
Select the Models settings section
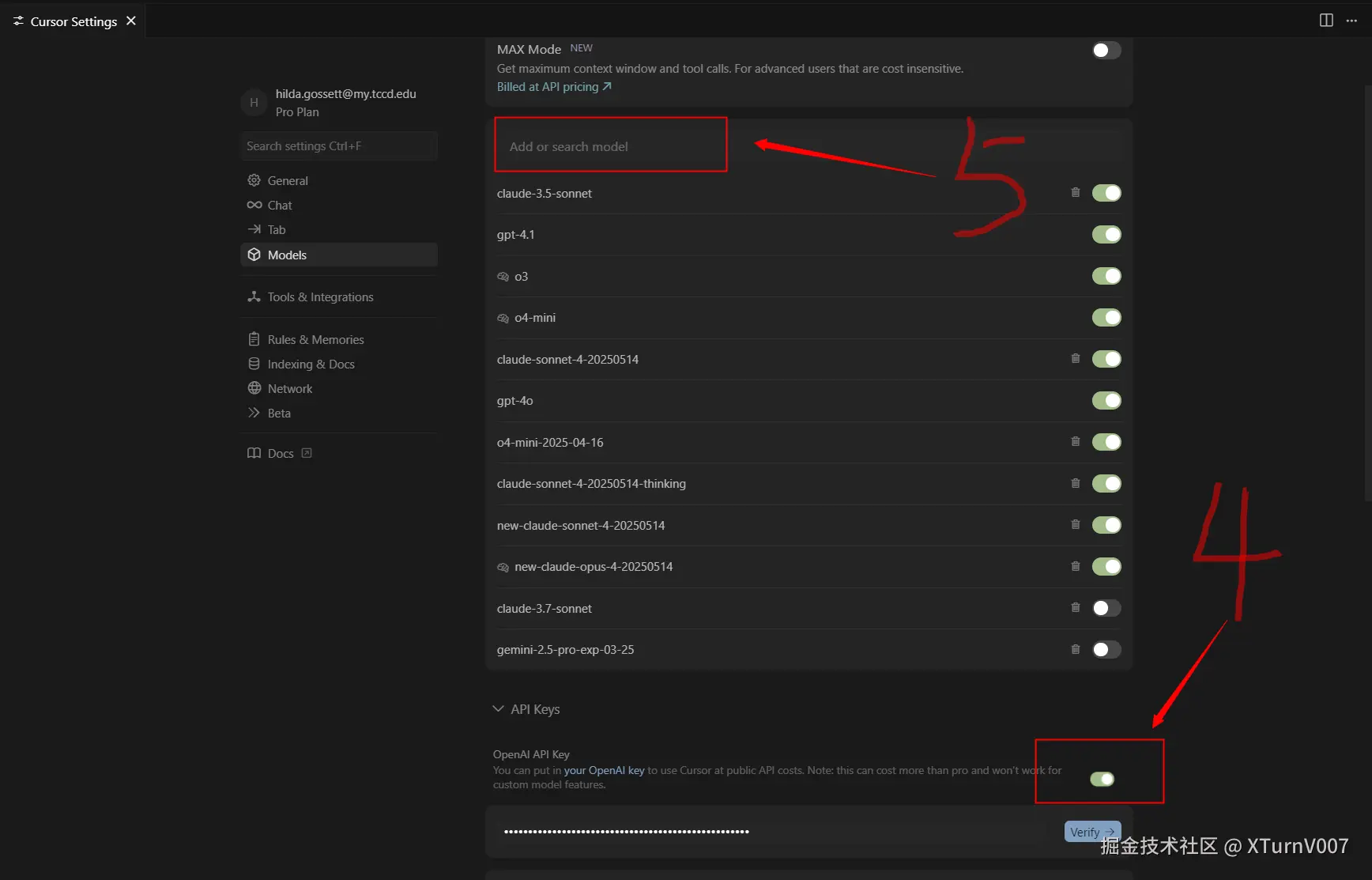pyautogui.click(x=339, y=255)
